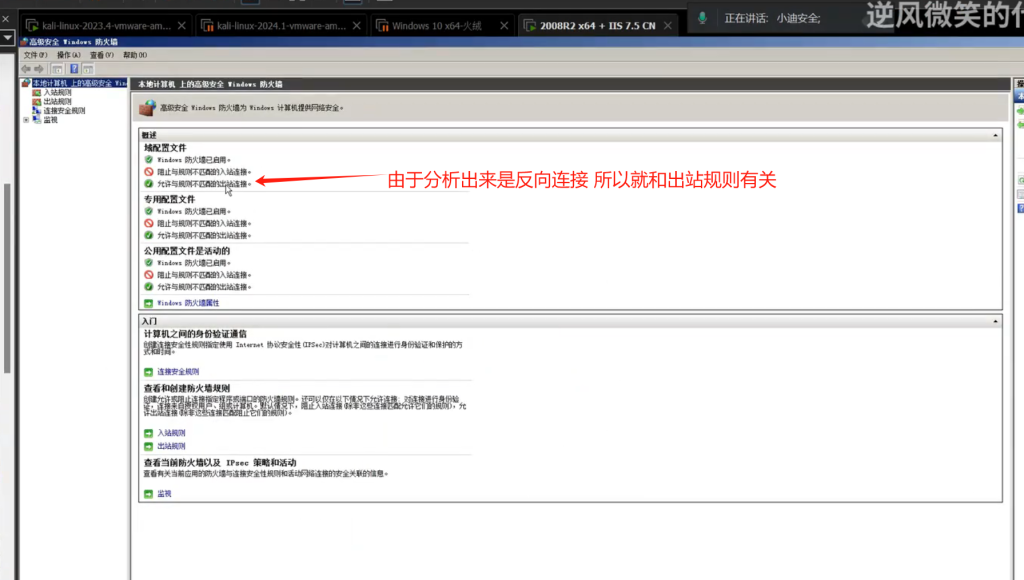This screenshot has width=1024, height=580.
Task: Open the 出站规则 link in the 入门 section
Action: pyautogui.click(x=171, y=446)
